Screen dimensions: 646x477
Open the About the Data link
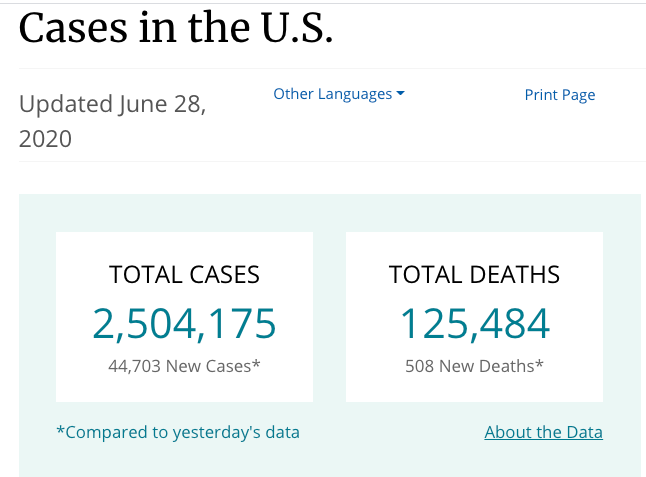click(x=543, y=432)
